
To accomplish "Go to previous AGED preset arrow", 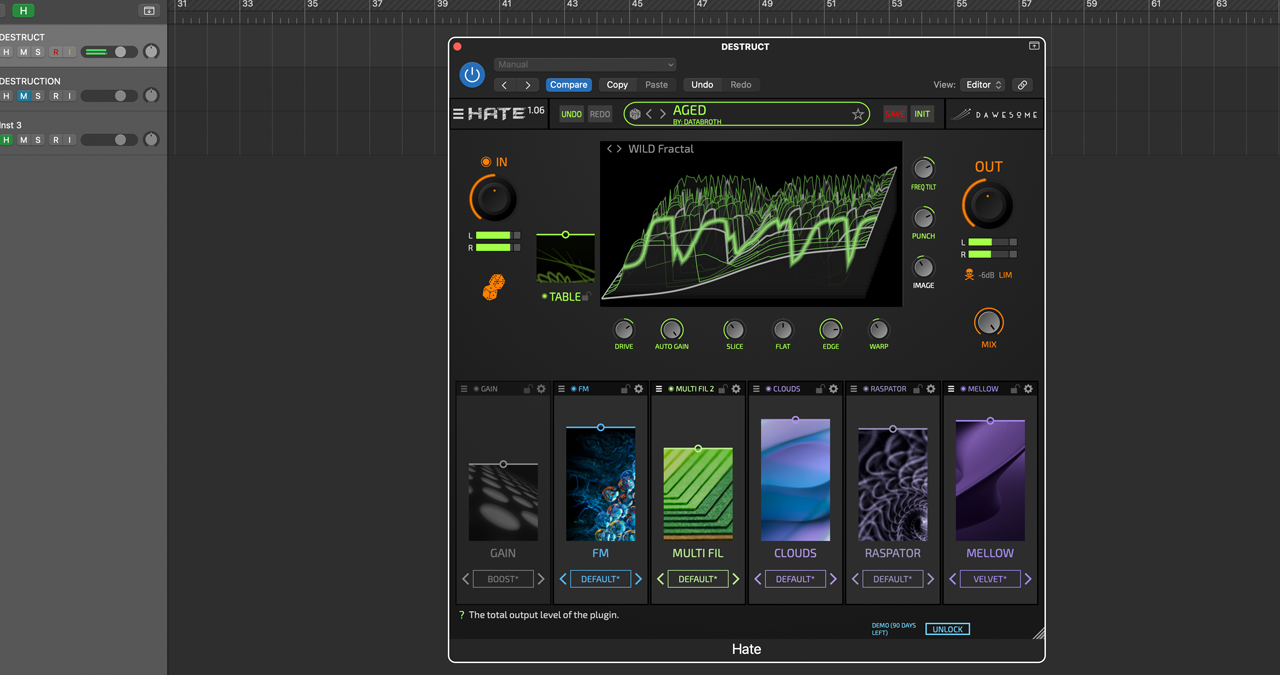I will [x=649, y=114].
